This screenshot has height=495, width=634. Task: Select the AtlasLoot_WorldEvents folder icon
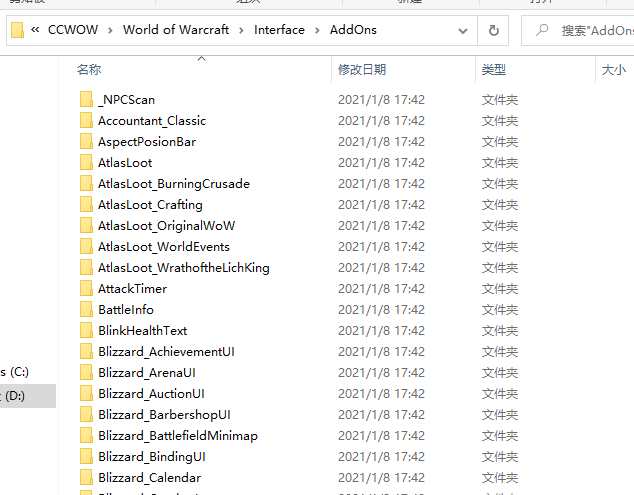tap(86, 246)
